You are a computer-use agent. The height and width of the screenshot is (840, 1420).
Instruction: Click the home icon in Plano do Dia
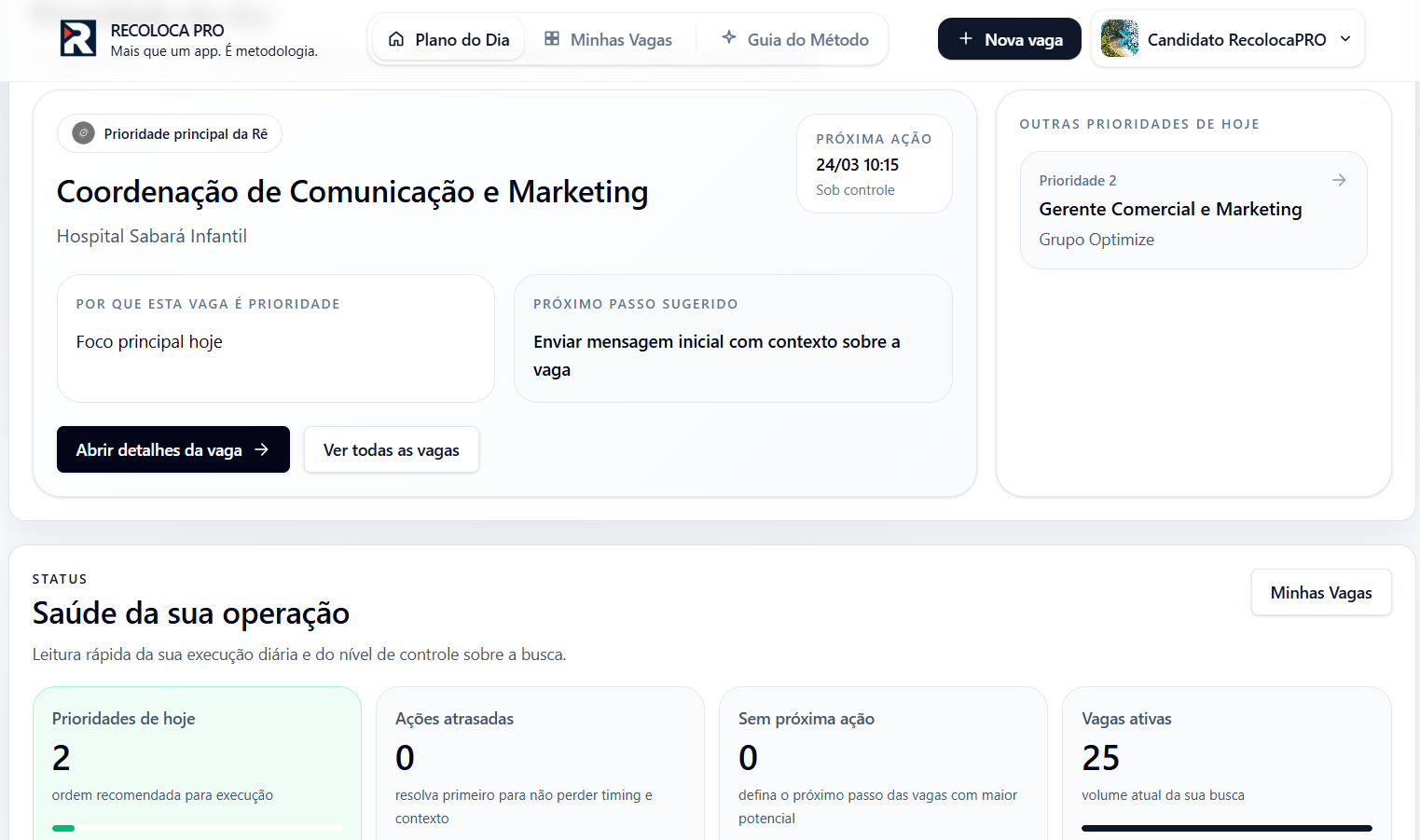396,39
